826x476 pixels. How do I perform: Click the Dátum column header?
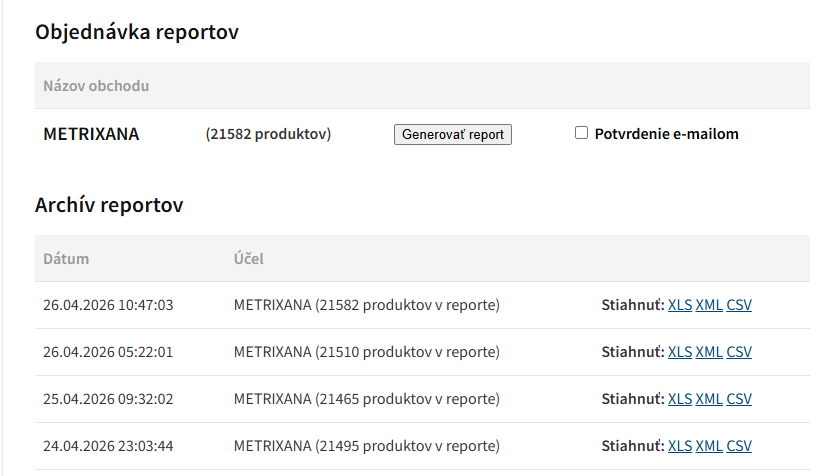coord(66,259)
